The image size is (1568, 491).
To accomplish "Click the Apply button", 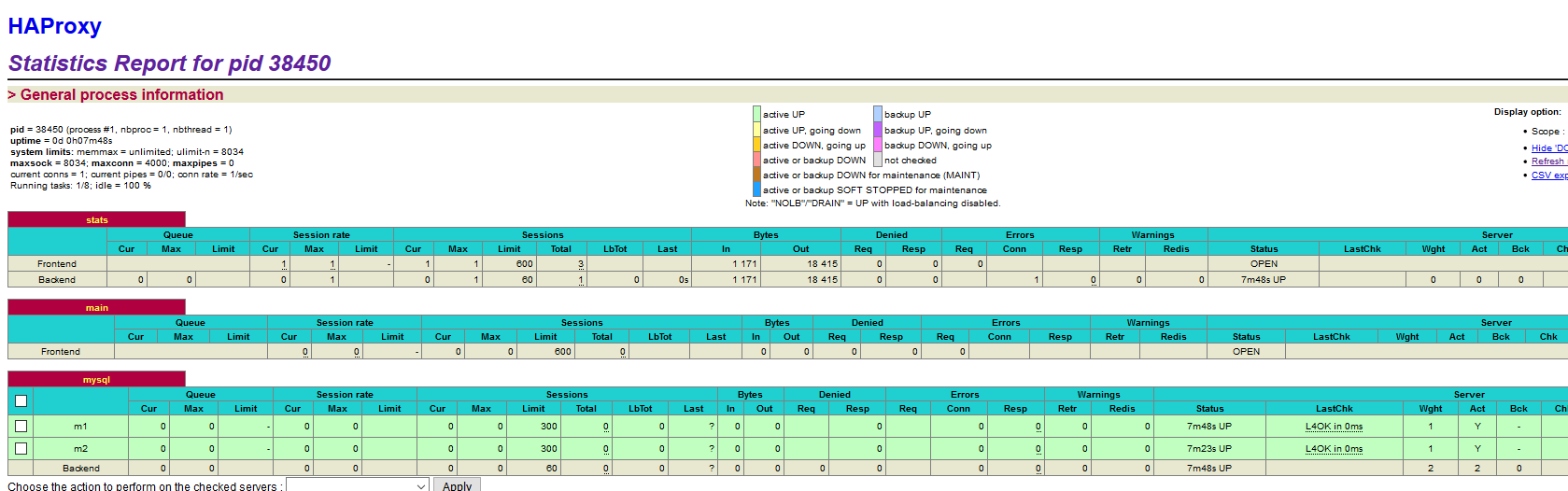I will coord(457,485).
